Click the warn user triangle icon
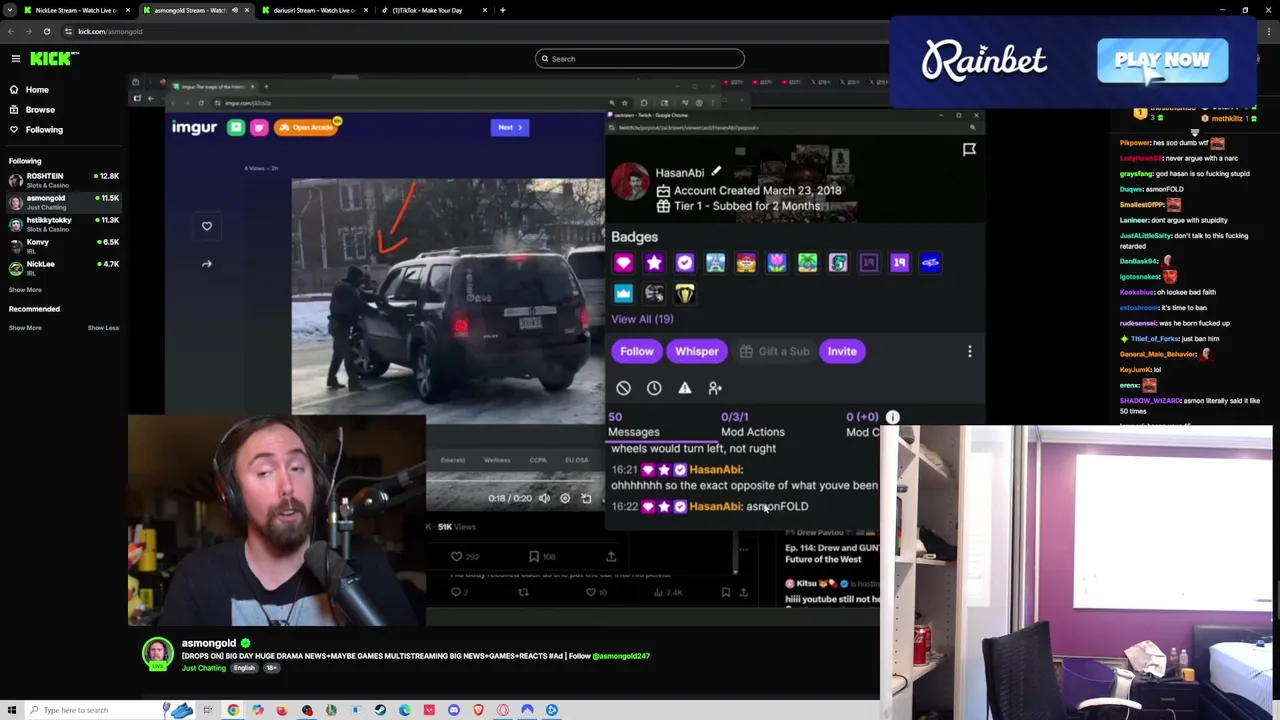This screenshot has width=1280, height=720. 685,388
